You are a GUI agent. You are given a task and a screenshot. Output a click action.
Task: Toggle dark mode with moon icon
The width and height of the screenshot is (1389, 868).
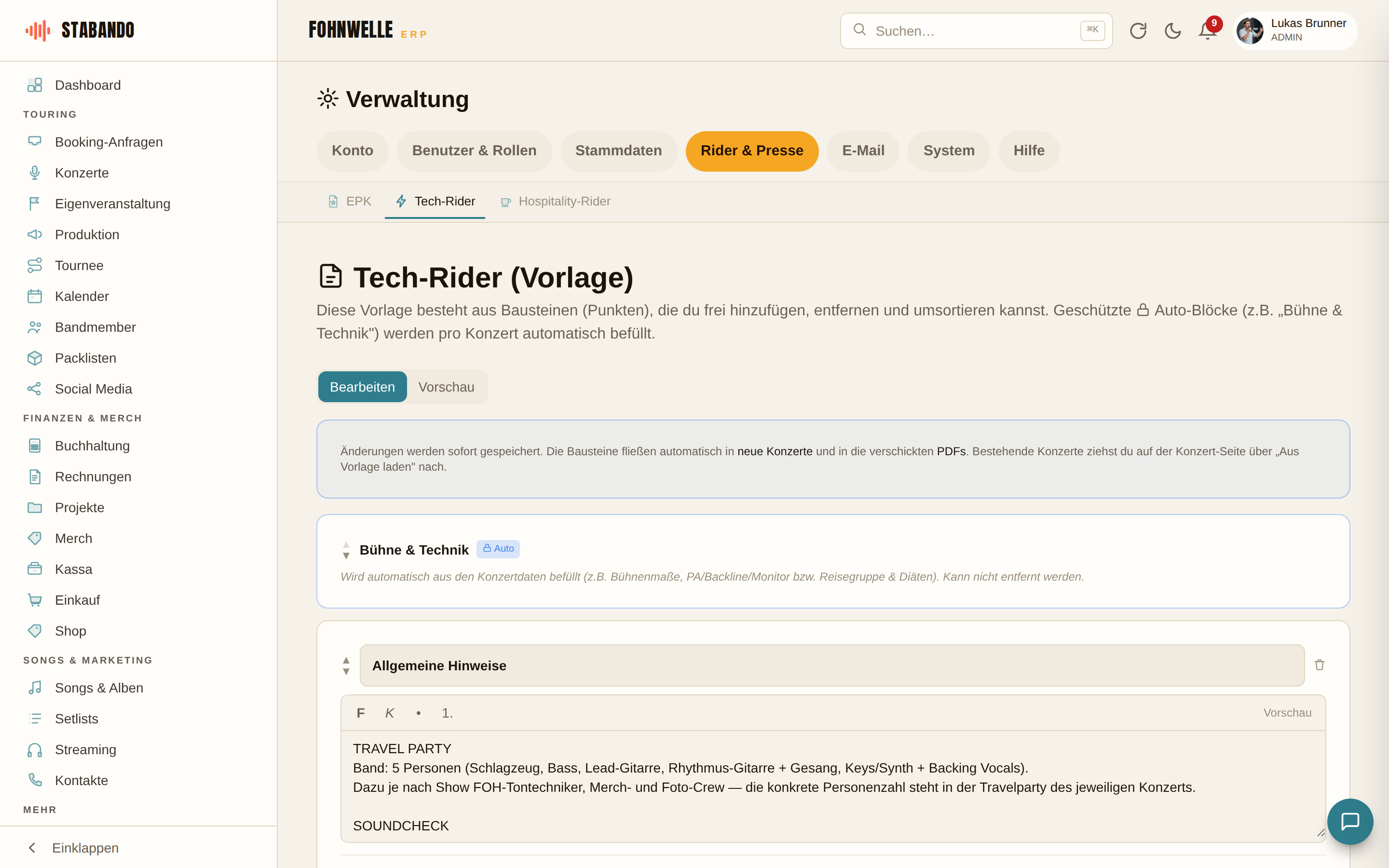tap(1172, 30)
